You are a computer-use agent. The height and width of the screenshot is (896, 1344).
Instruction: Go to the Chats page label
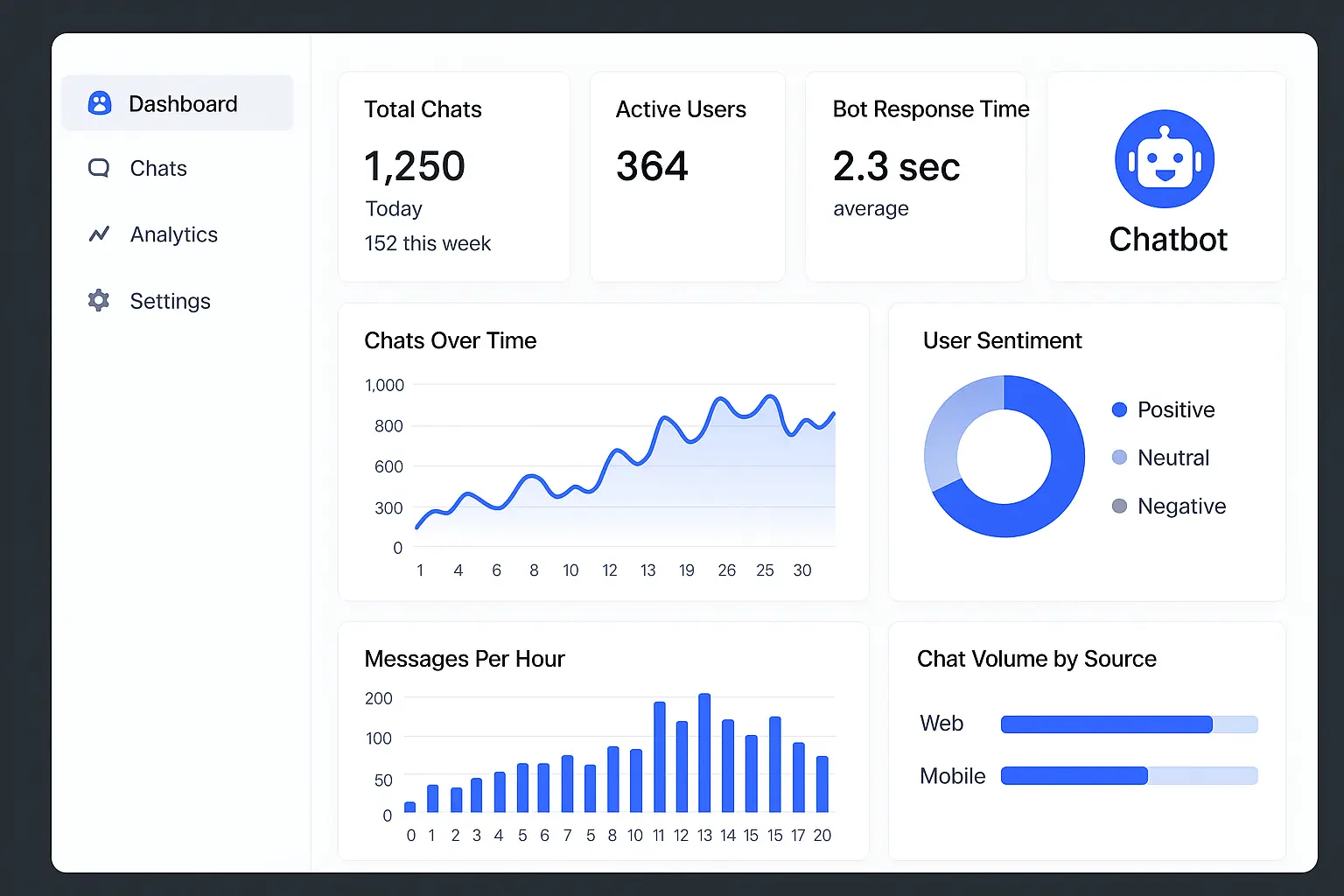pos(158,168)
